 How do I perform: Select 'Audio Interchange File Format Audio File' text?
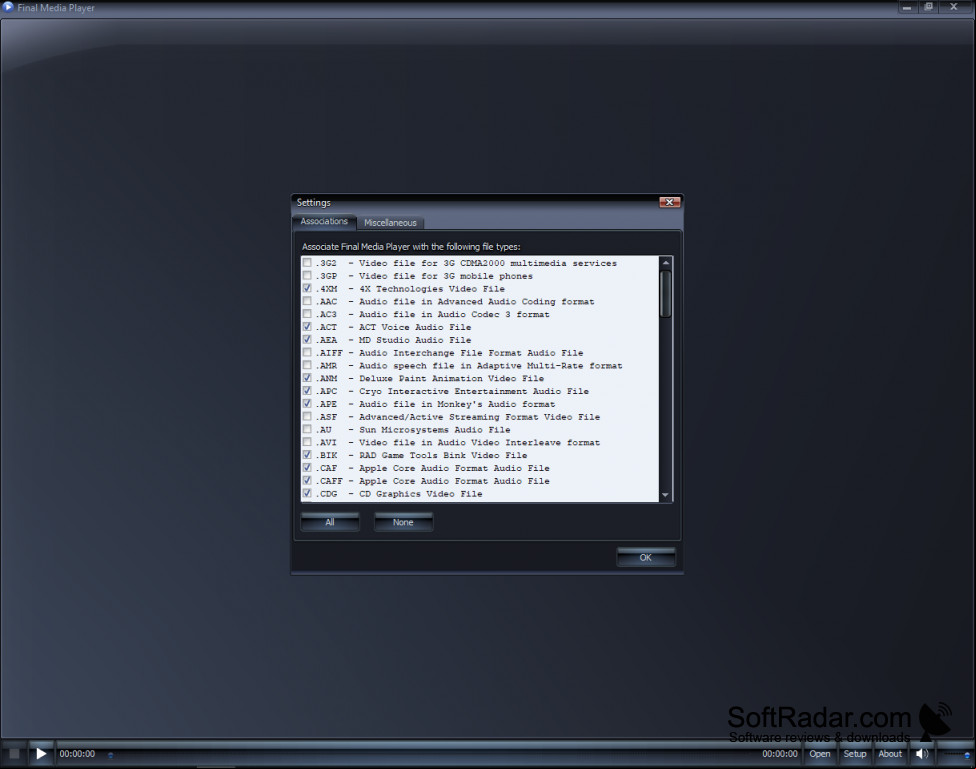click(x=471, y=353)
